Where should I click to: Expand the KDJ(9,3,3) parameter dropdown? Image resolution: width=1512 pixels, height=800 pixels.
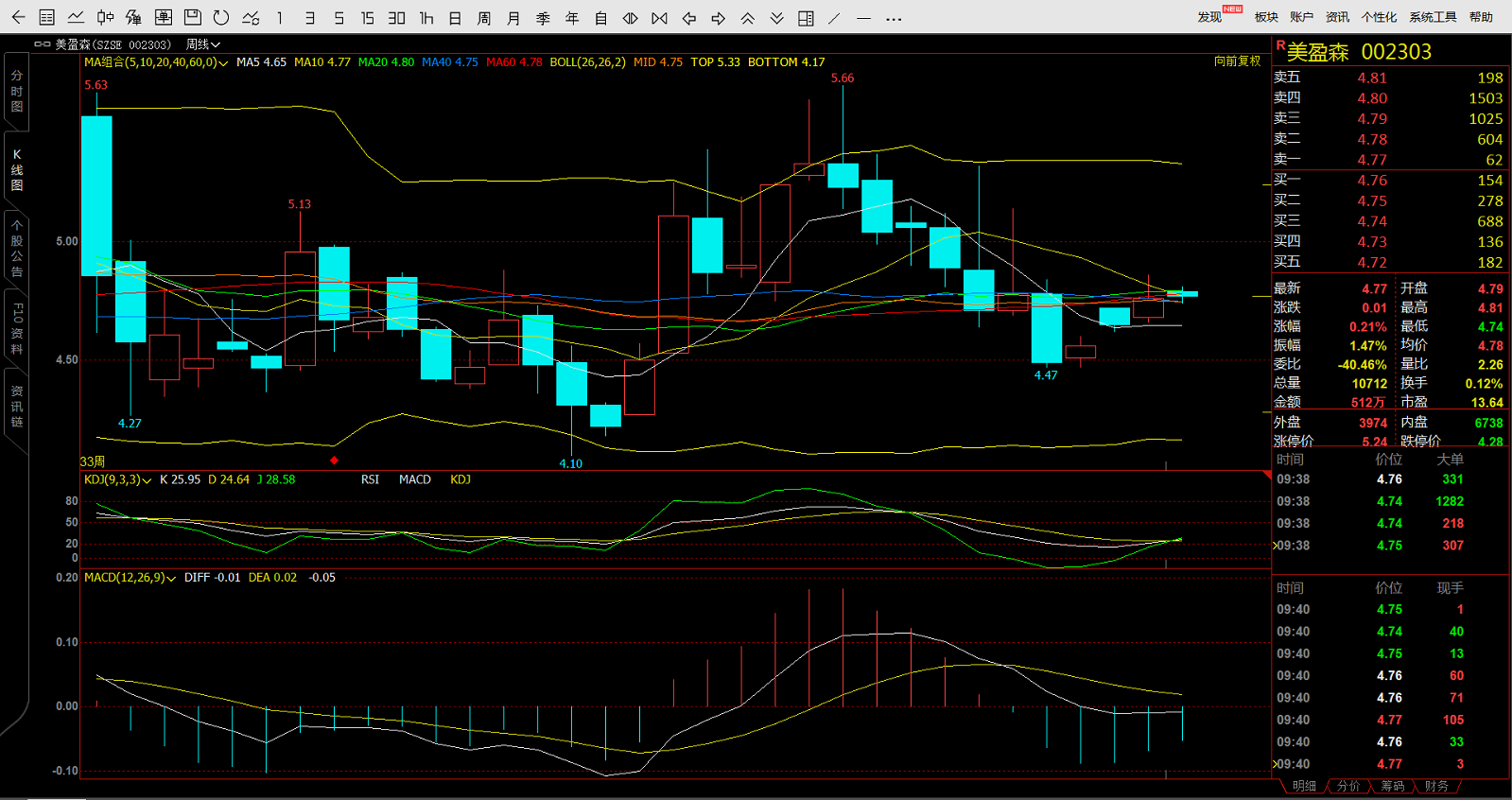click(147, 480)
